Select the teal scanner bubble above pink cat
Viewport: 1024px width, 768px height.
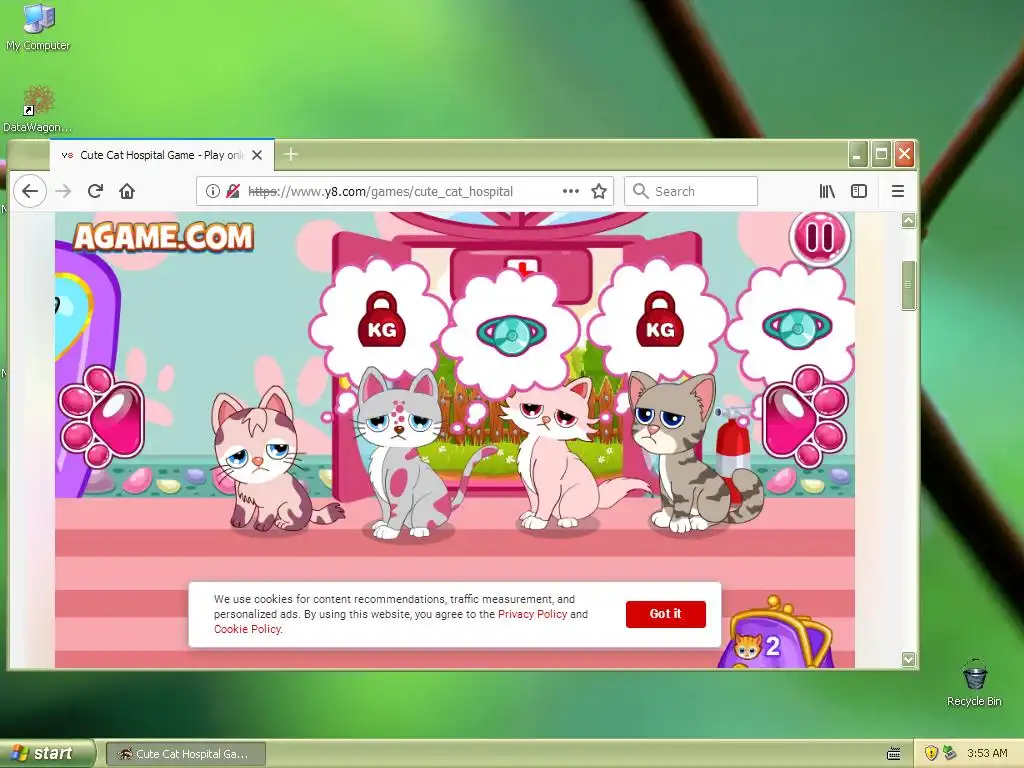[x=511, y=333]
